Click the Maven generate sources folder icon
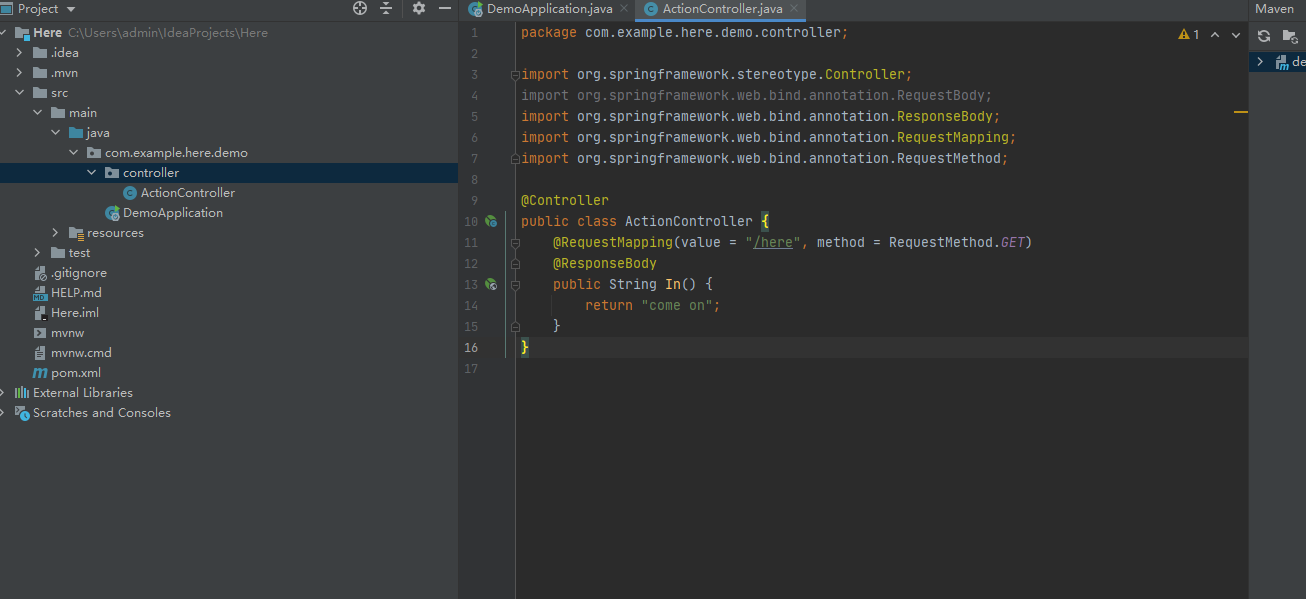This screenshot has height=599, width=1306. (1290, 36)
